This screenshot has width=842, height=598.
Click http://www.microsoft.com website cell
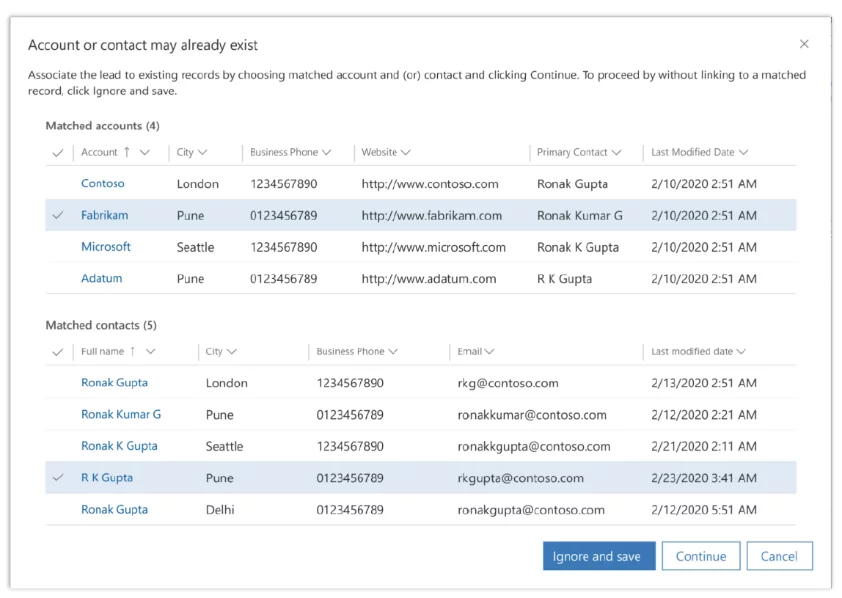point(433,247)
